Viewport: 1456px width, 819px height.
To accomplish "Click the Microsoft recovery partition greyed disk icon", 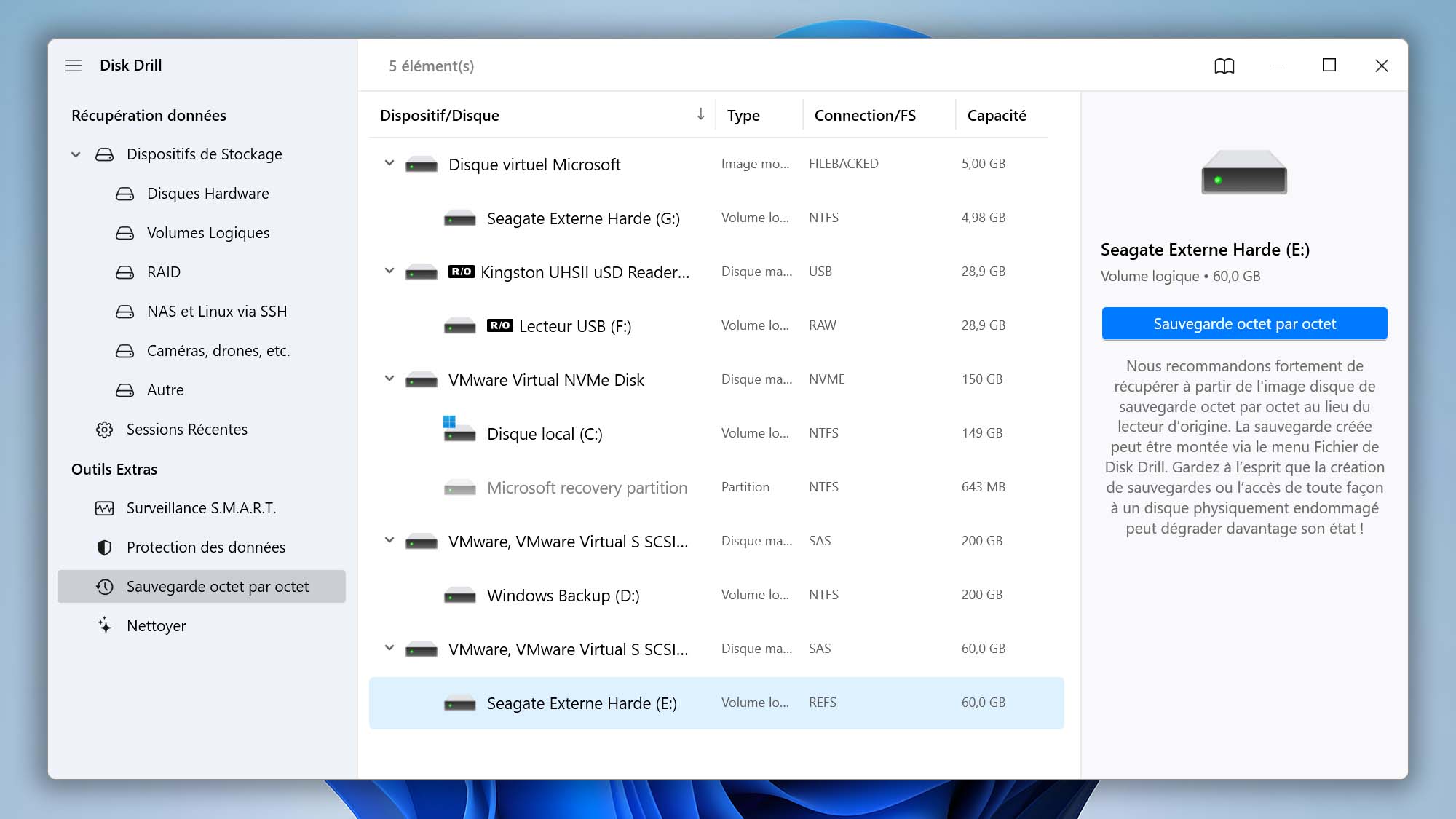I will [x=460, y=488].
